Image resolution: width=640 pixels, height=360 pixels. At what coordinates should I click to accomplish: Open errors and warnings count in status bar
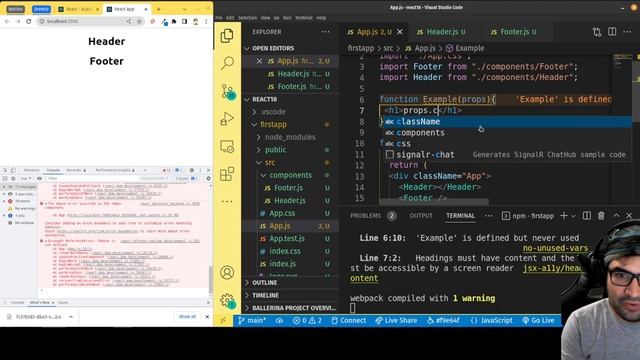click(x=307, y=320)
